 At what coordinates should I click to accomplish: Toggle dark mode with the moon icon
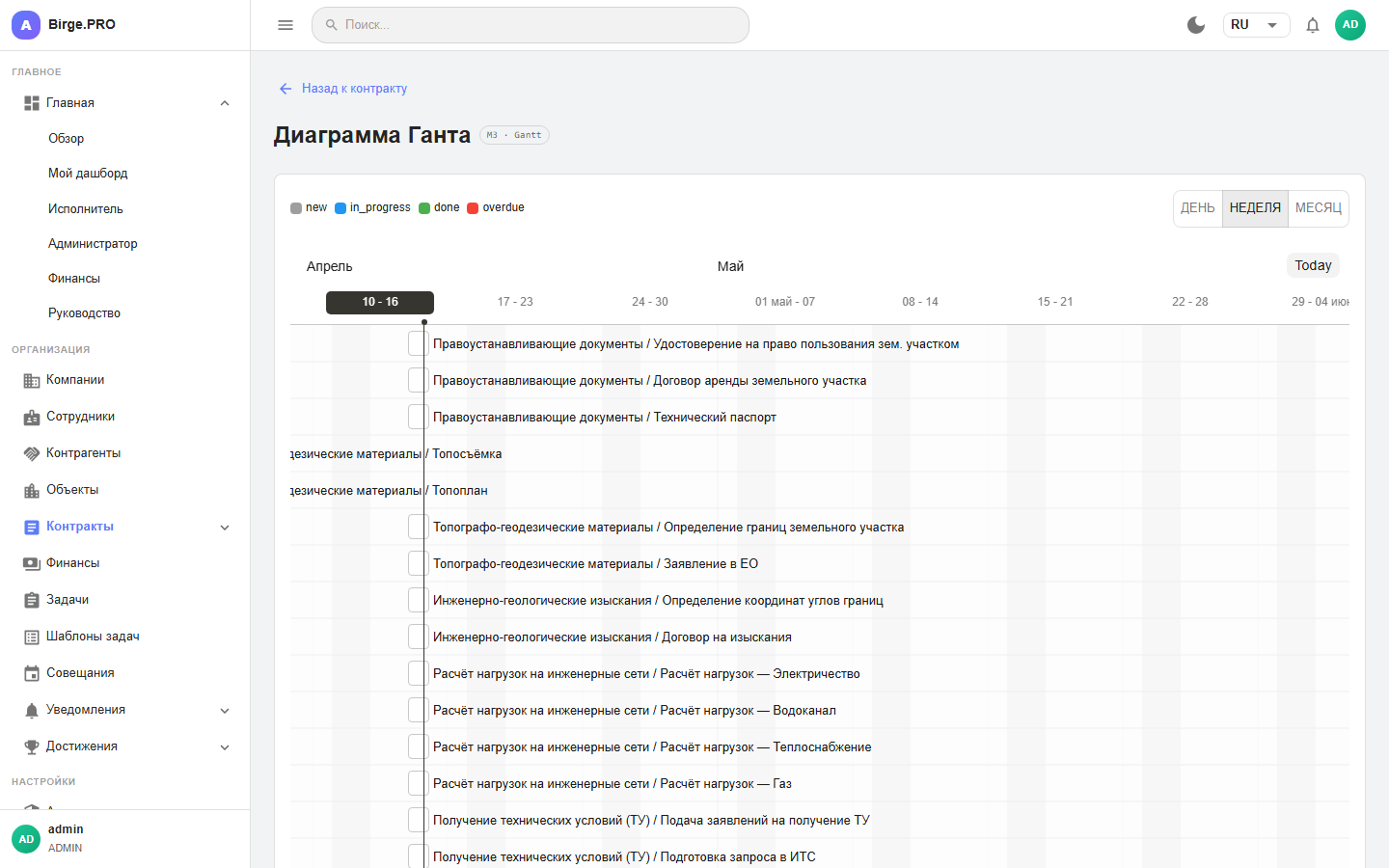pos(1196,25)
